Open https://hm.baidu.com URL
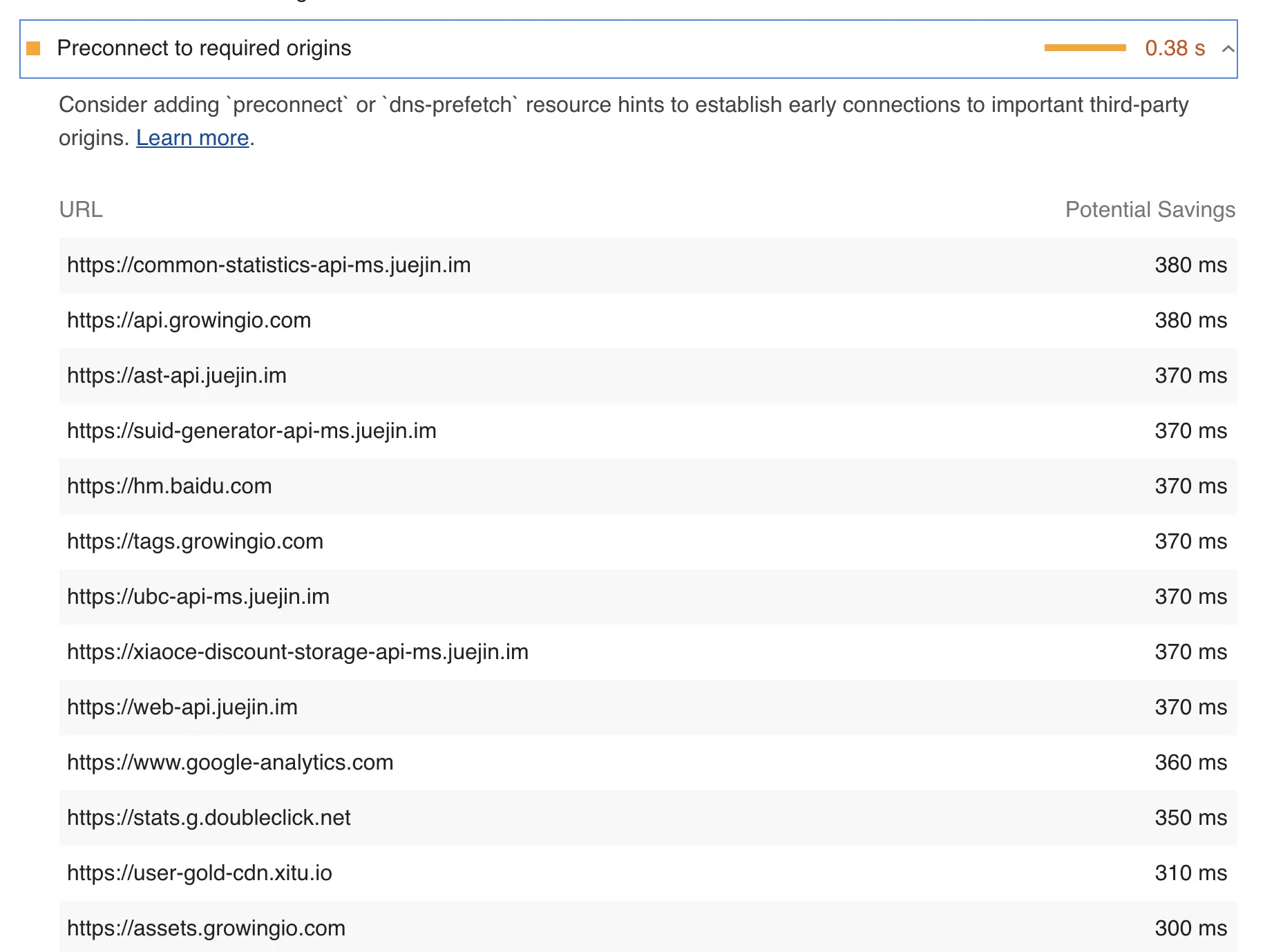This screenshot has height=952, width=1274. [x=169, y=486]
